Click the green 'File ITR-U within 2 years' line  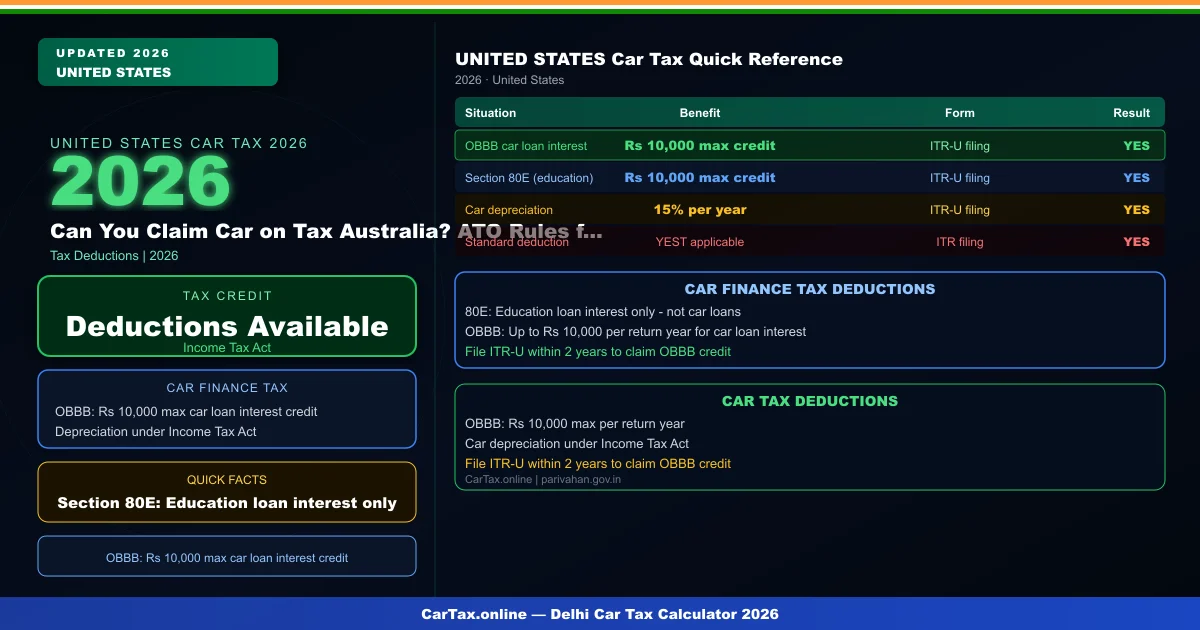598,352
